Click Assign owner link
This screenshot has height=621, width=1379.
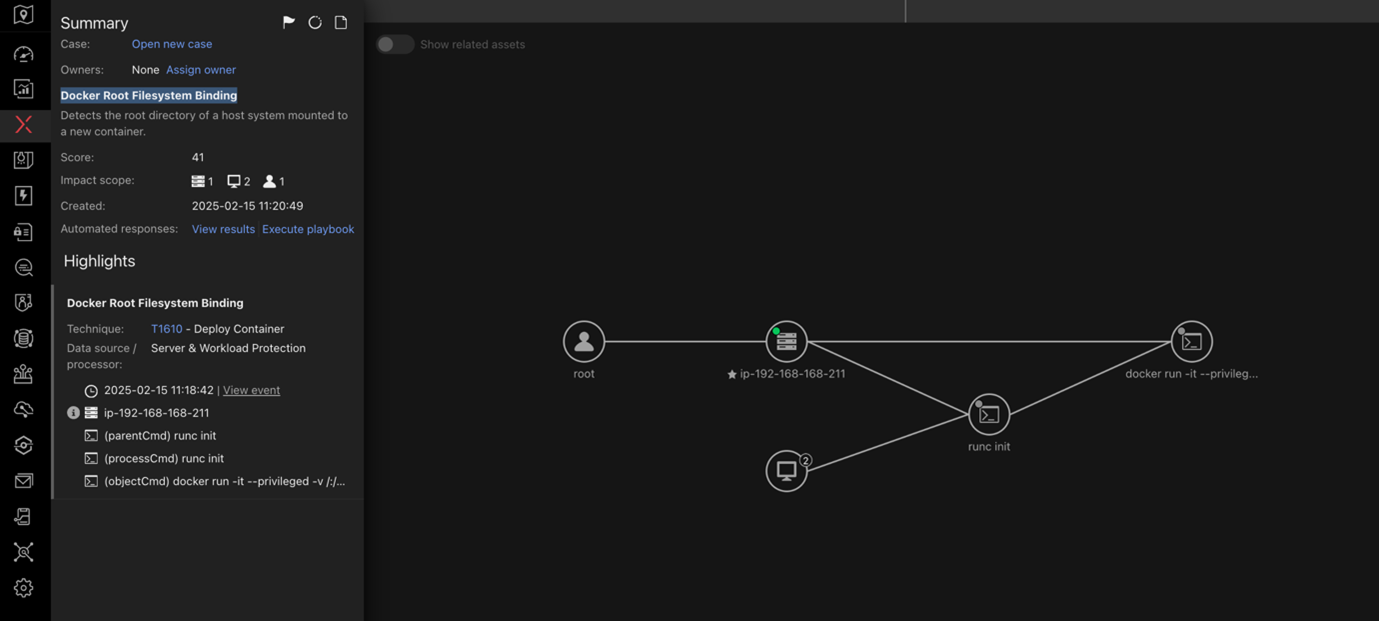tap(201, 70)
